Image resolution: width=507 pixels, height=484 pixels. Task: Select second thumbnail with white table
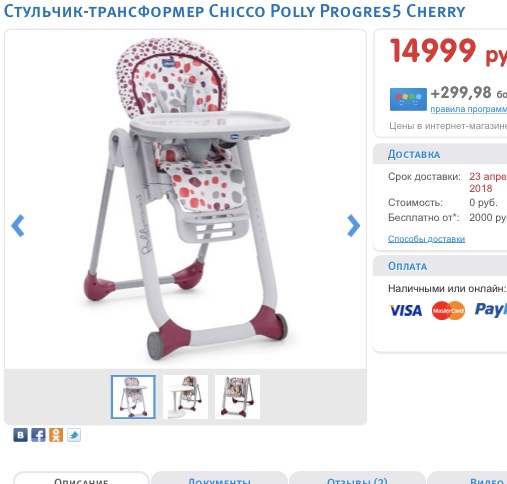(185, 397)
